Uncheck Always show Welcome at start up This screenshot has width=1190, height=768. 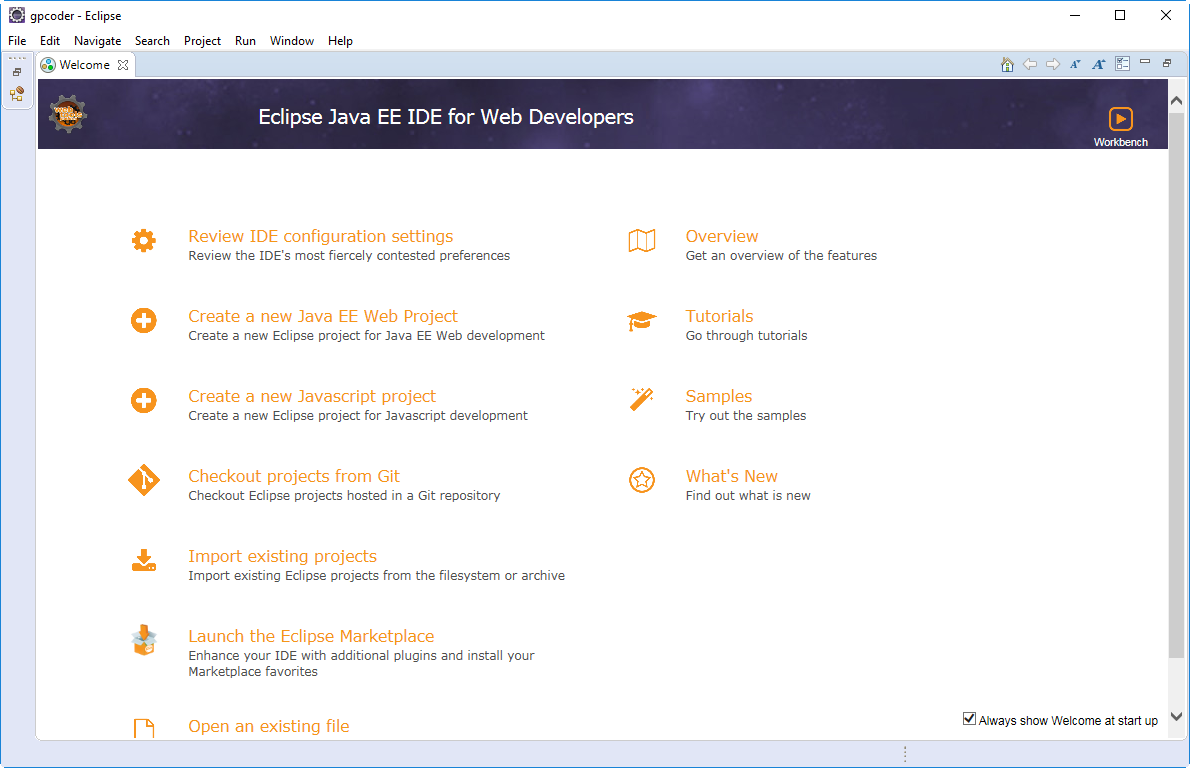[969, 719]
